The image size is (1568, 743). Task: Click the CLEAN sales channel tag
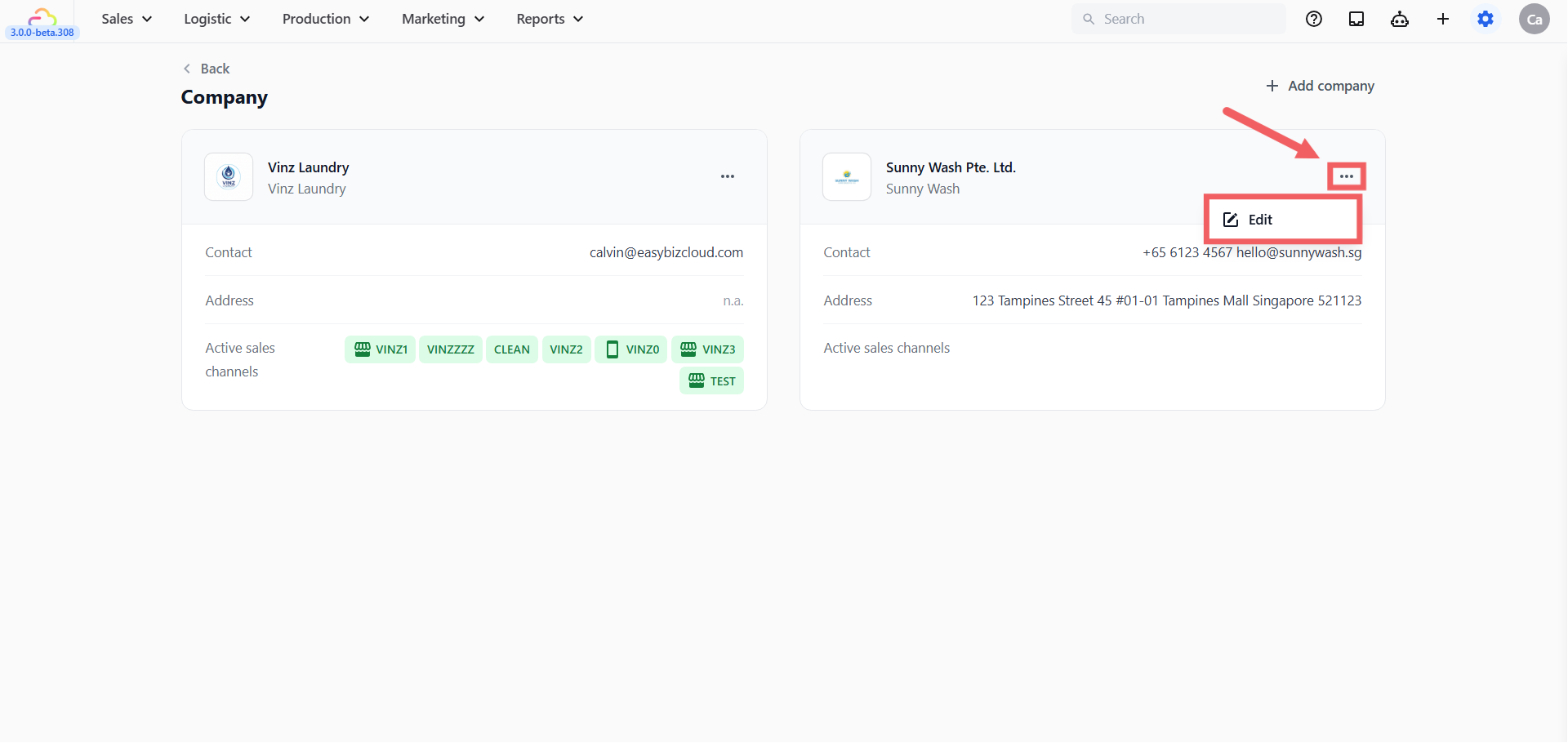pos(512,349)
